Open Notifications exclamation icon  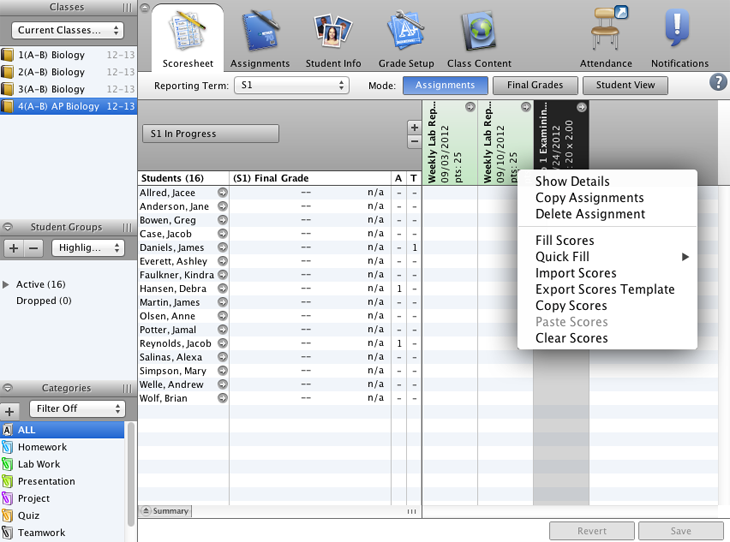pos(679,30)
